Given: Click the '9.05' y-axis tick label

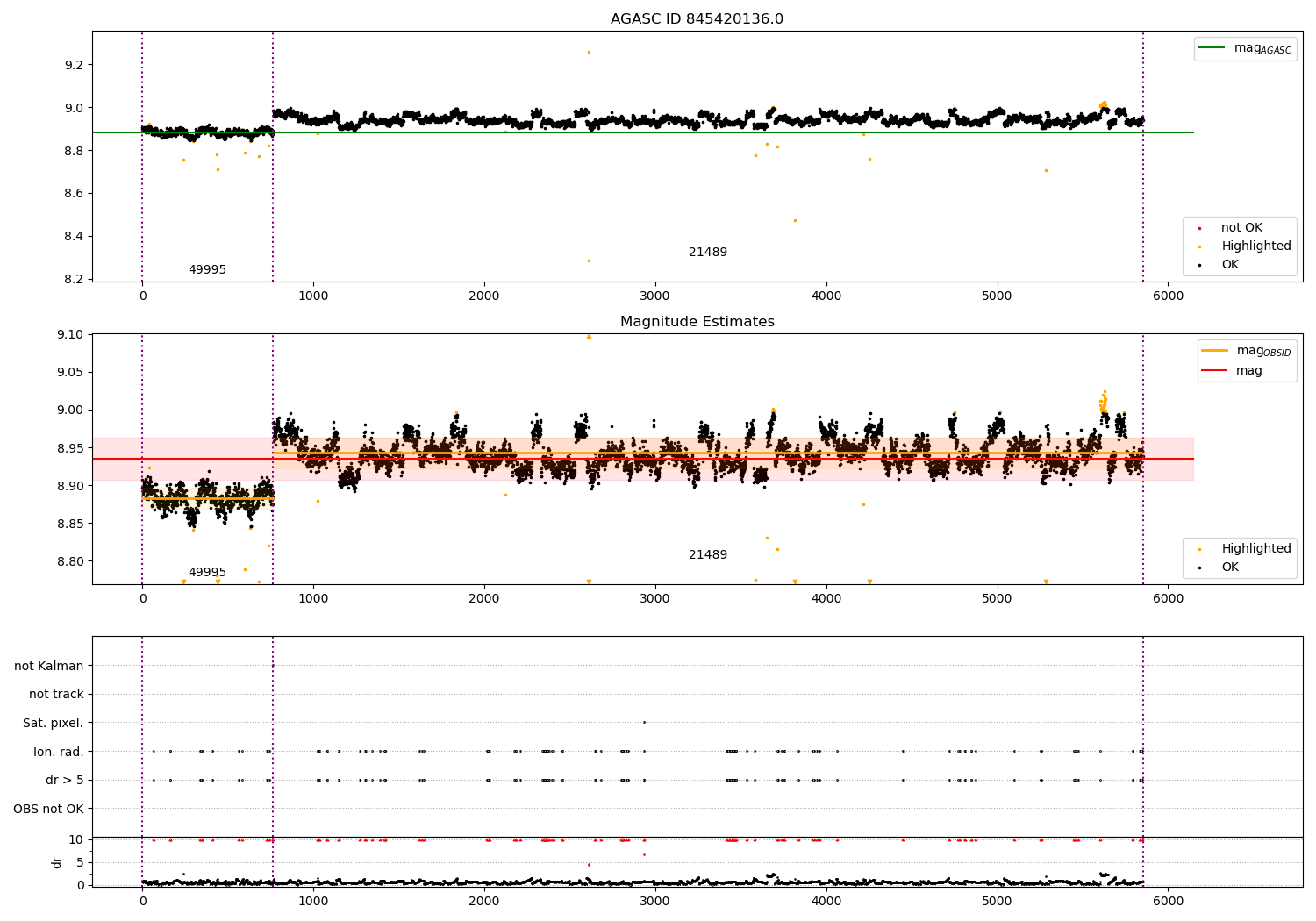Looking at the screenshot, I should 70,373.
